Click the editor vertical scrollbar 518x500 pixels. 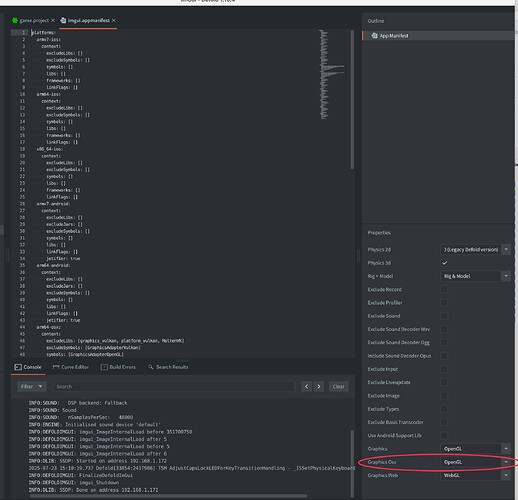(352, 100)
